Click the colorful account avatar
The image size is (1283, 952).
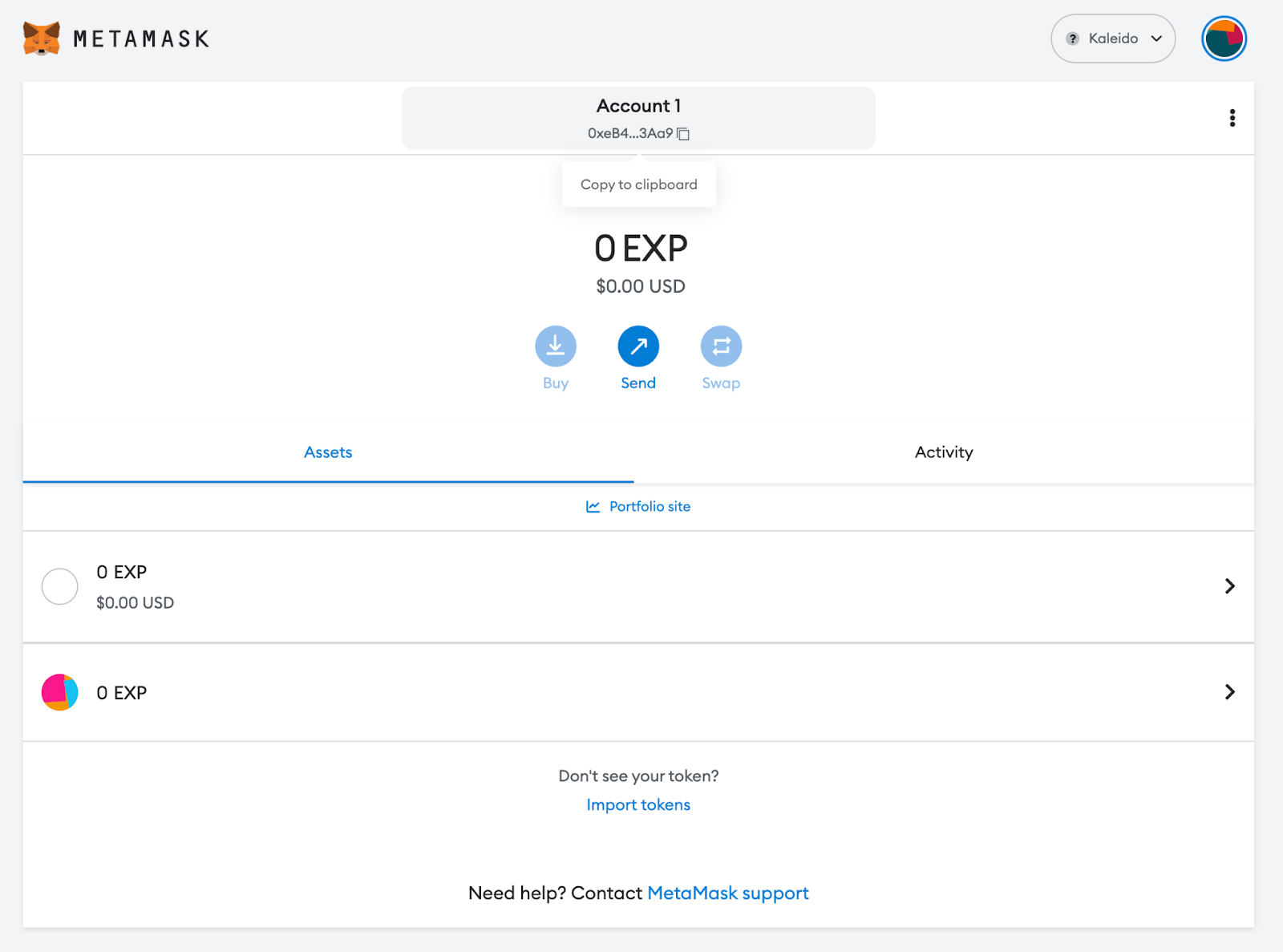[x=1223, y=38]
